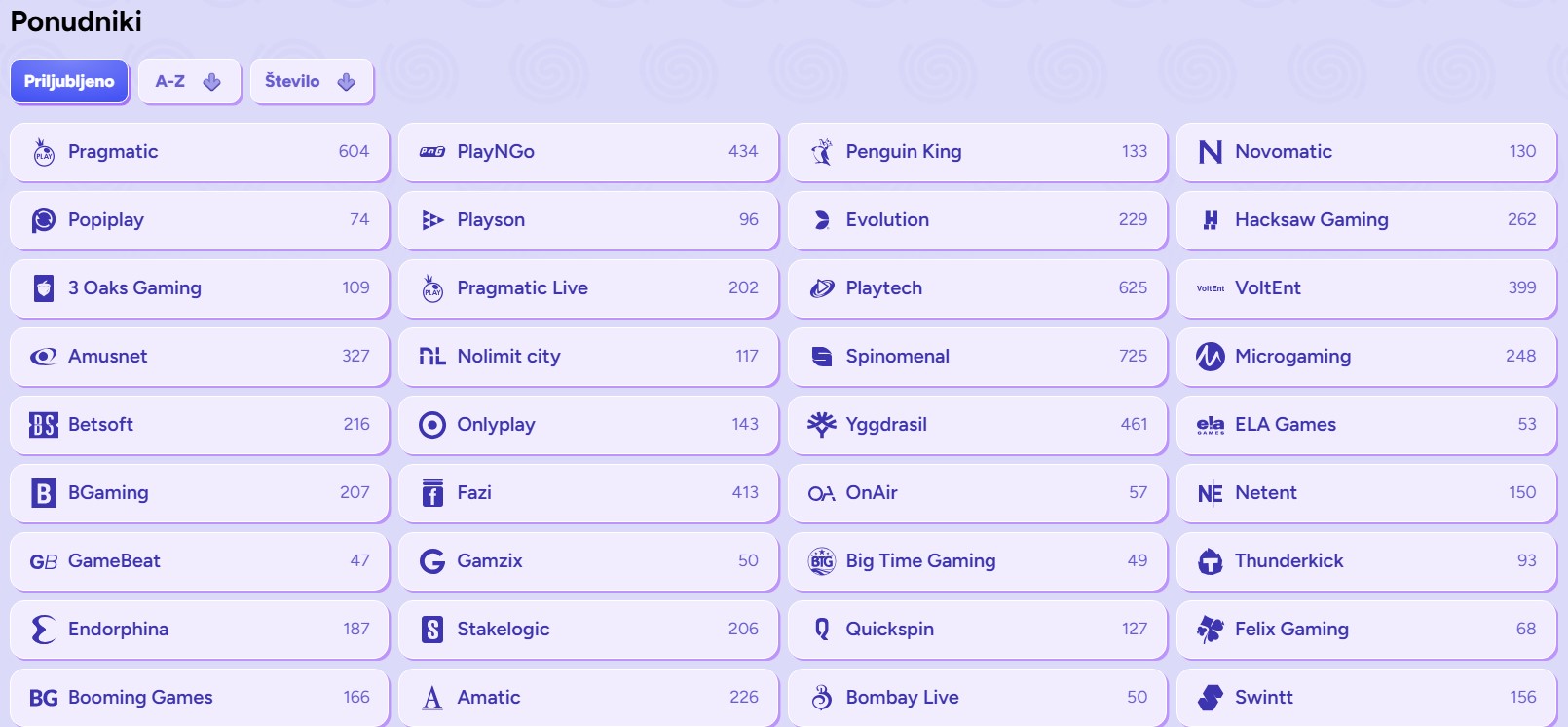Click the Felix Gaming clover icon
Screen dimensions: 1568x727
pyautogui.click(x=1211, y=630)
